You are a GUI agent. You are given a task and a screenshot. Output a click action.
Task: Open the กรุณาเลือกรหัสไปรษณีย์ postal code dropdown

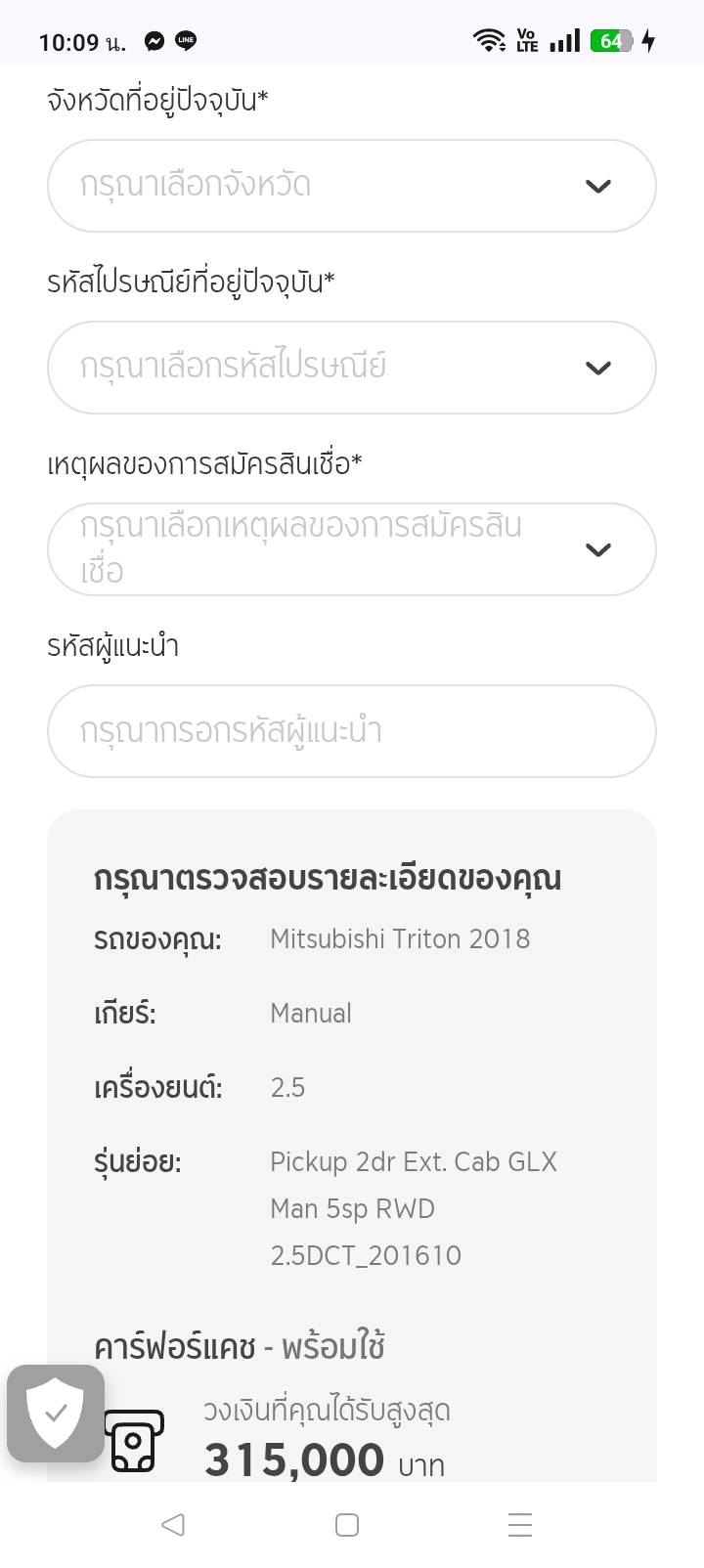[x=323, y=368]
